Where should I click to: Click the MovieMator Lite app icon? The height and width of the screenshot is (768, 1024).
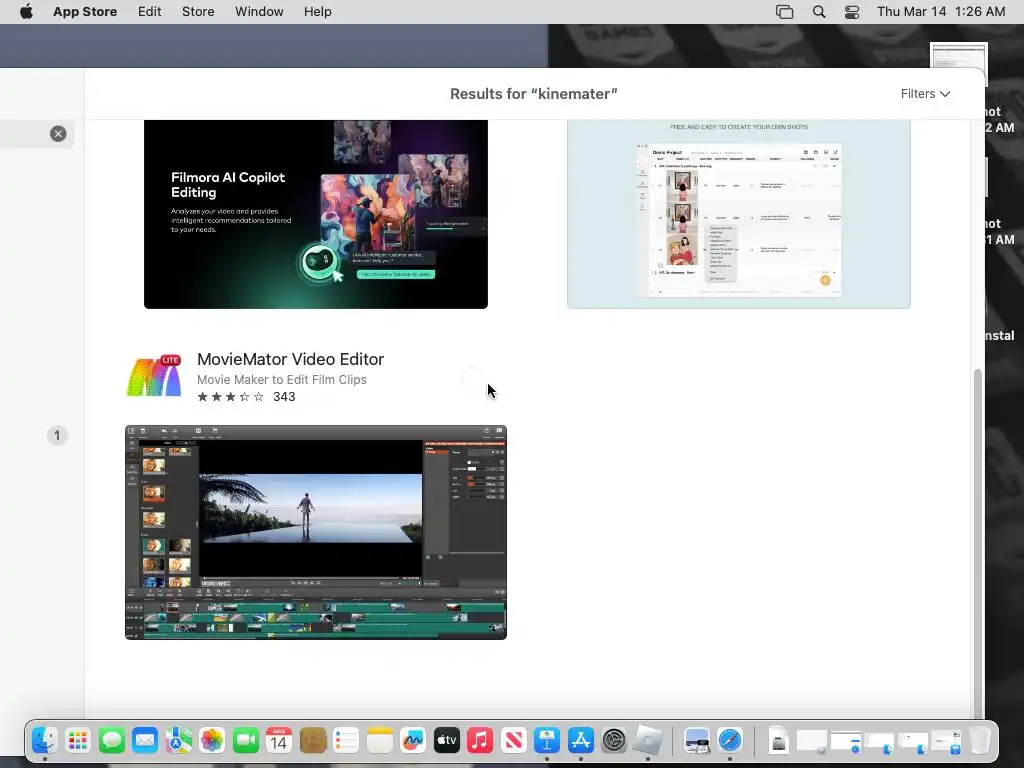click(x=154, y=376)
